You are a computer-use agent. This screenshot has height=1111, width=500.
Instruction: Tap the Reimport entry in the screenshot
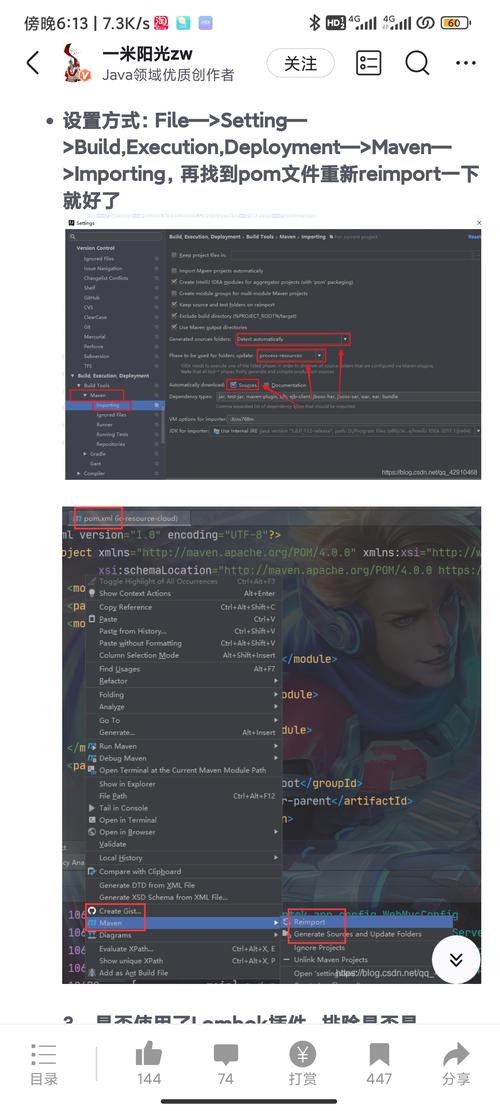tap(309, 922)
